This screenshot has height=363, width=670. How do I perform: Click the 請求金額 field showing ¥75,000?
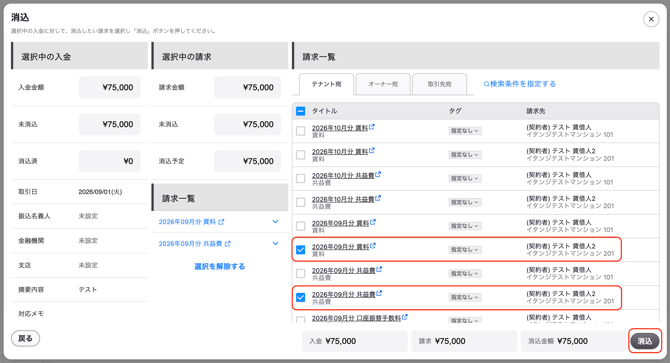click(x=247, y=88)
